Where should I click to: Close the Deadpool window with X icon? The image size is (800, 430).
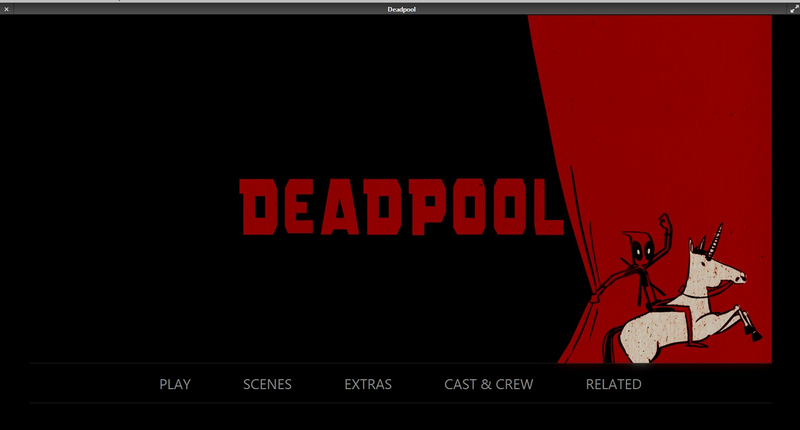pos(7,9)
